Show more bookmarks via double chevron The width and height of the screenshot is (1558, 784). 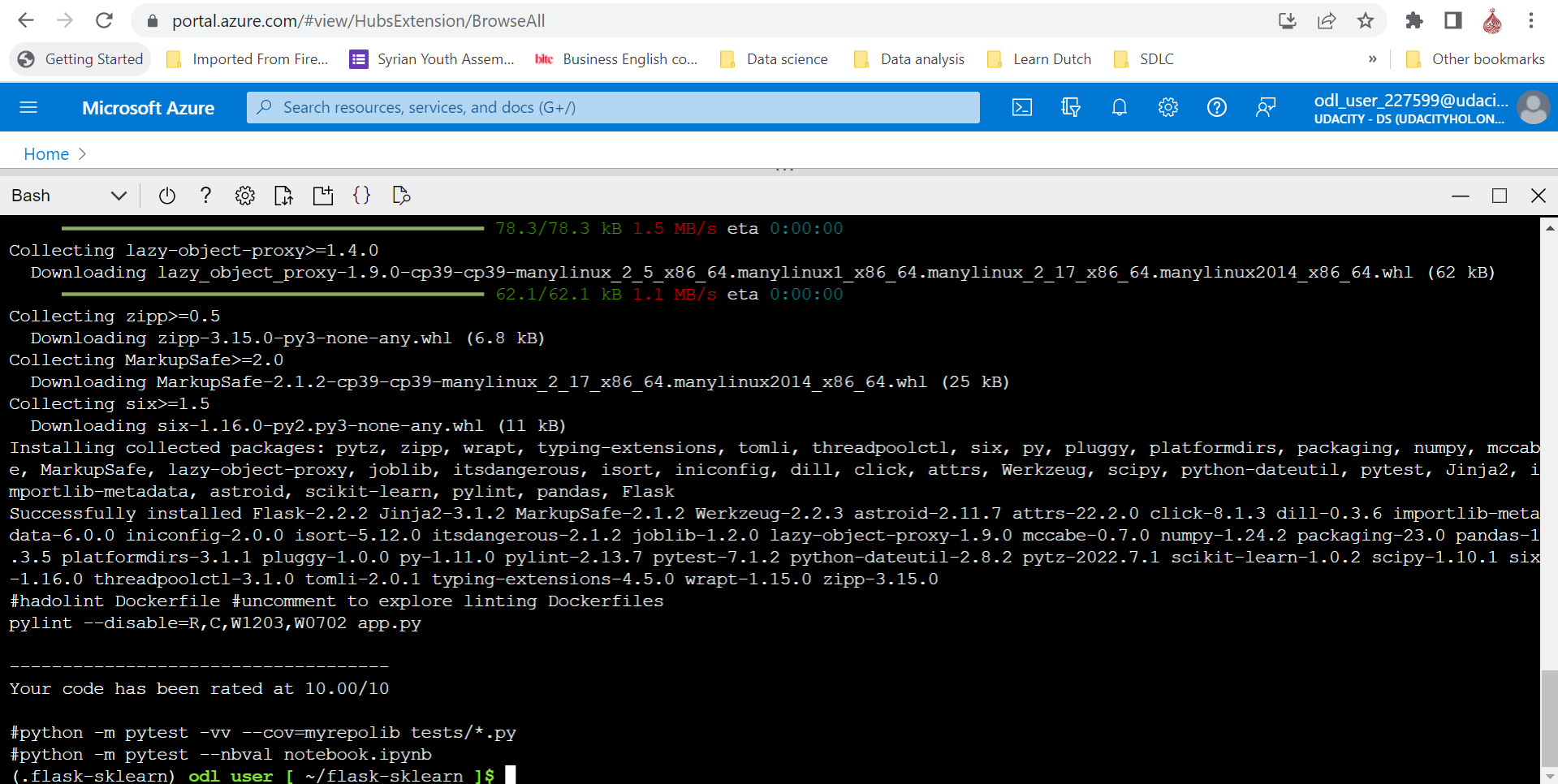coord(1372,59)
